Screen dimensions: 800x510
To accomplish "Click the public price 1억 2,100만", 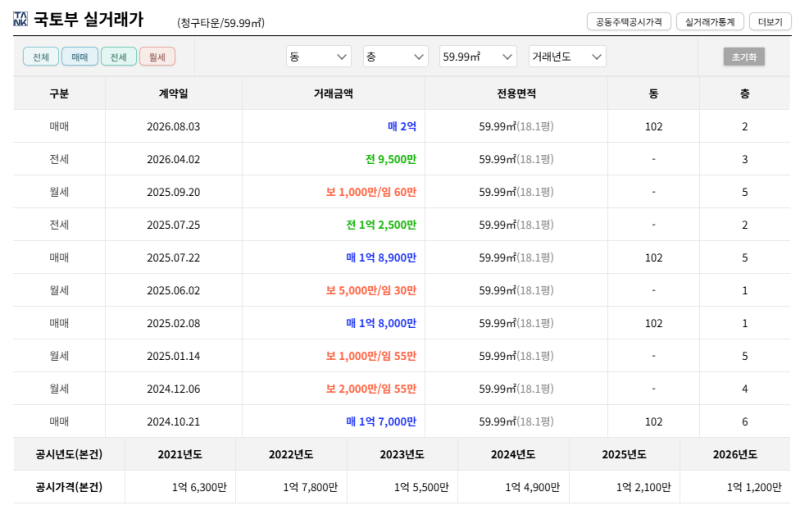I will 643,488.
